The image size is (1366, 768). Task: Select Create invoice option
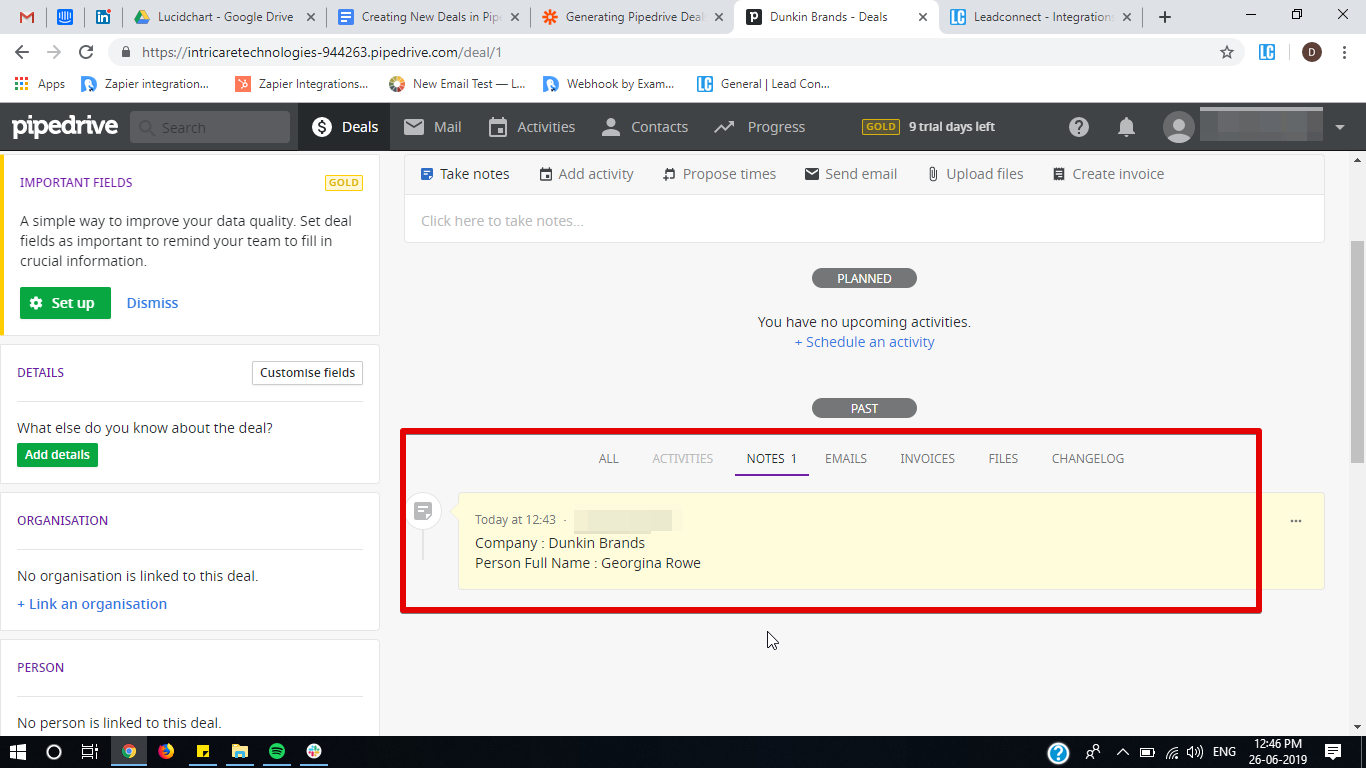(1108, 174)
